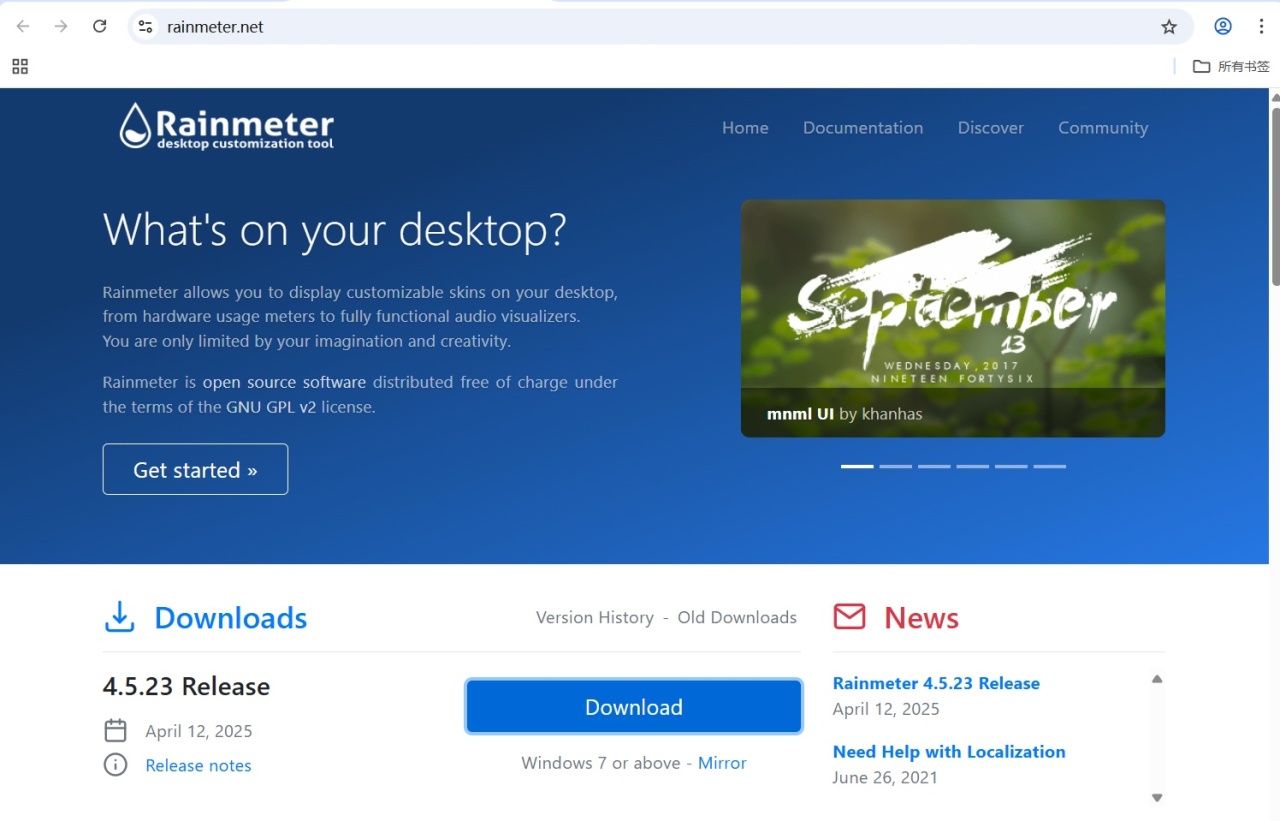This screenshot has height=821, width=1280.
Task: Click the calendar icon beside the release date
Action: [x=116, y=731]
